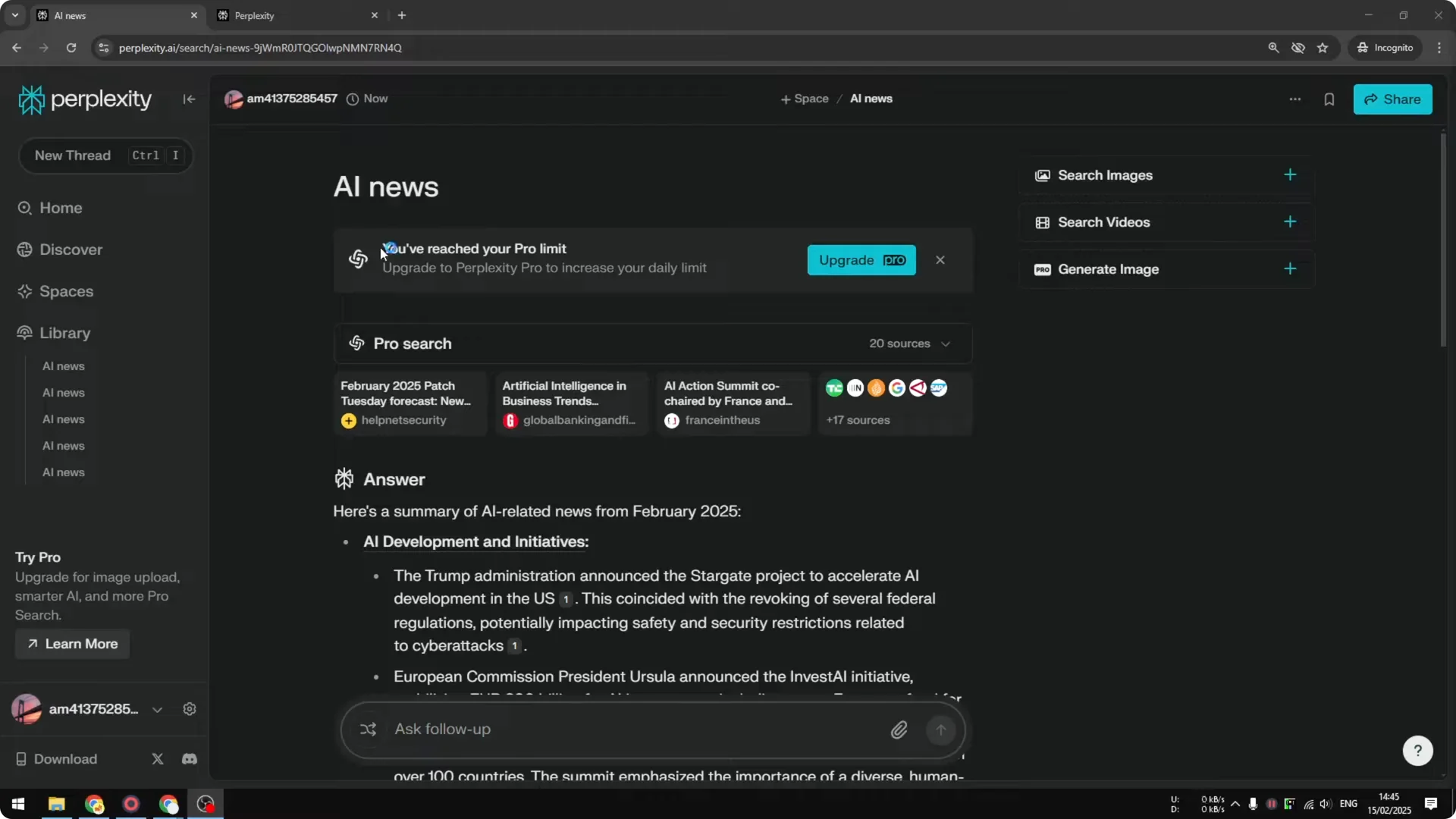
Task: Expand the 20 sources dropdown
Action: click(x=910, y=344)
